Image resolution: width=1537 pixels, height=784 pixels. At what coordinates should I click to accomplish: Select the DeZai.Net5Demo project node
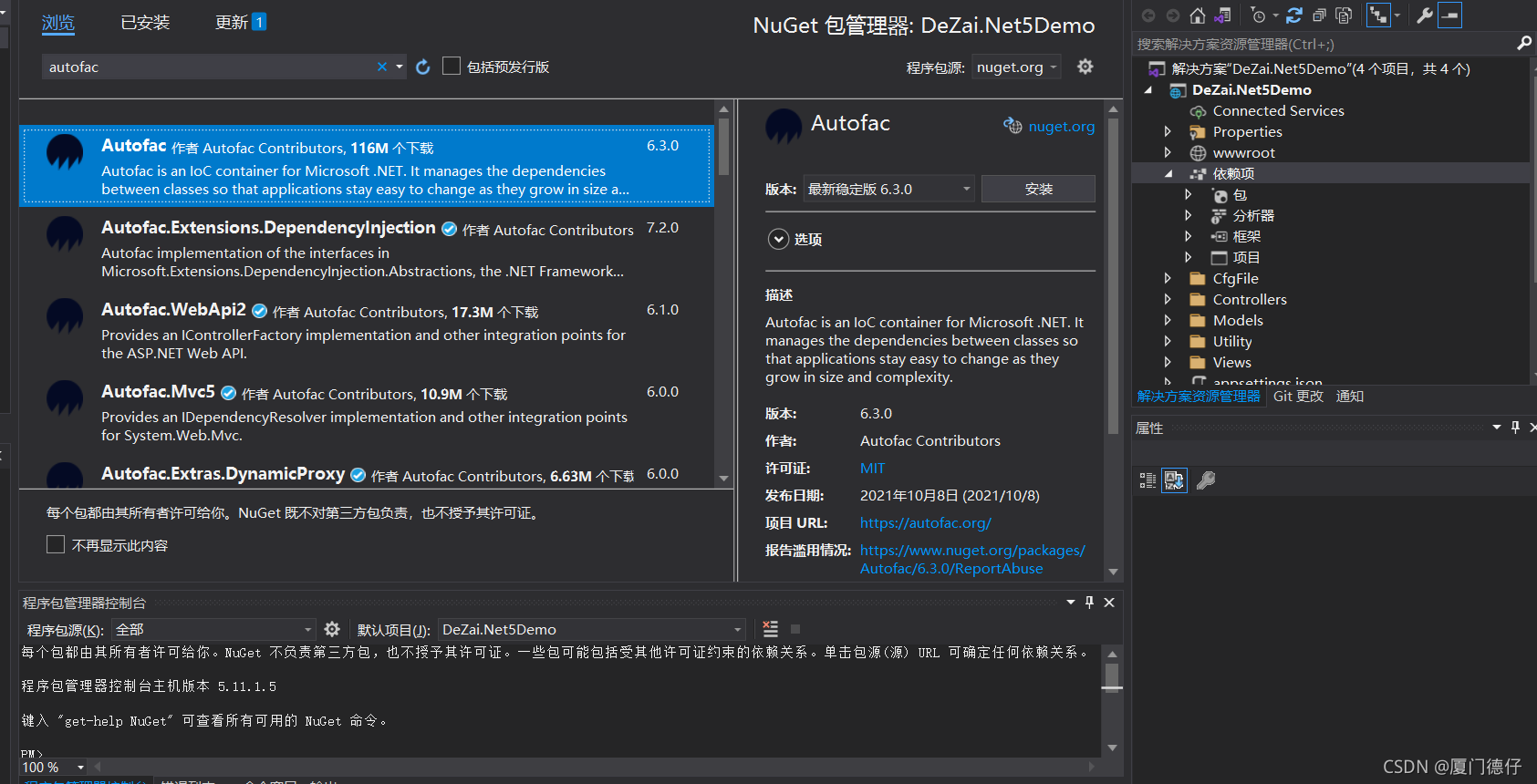point(1251,89)
